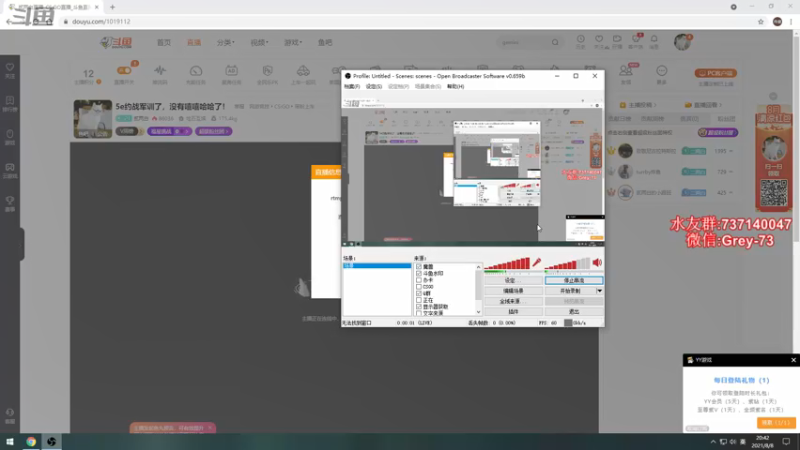The width and height of the screenshot is (800, 450).
Task: Expand the 游戏 dropdown in Douyu nav
Action: (x=293, y=42)
